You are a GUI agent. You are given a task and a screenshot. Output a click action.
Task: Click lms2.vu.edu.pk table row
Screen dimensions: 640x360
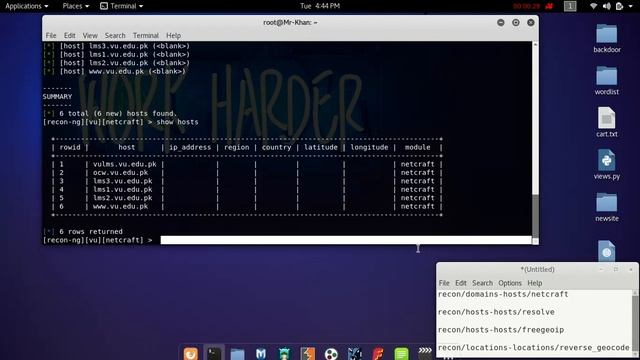pyautogui.click(x=122, y=198)
